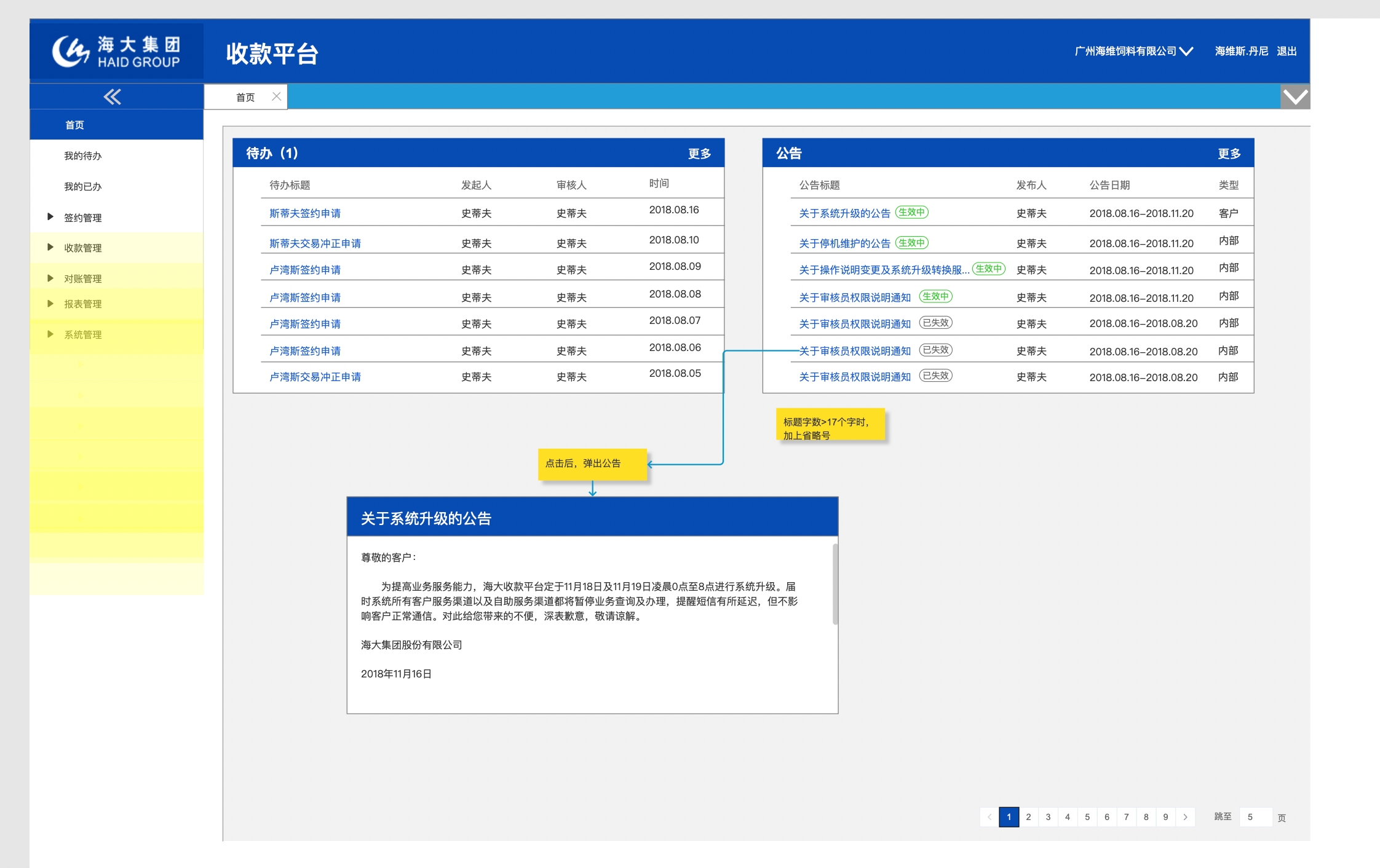Expand the 收款管理 menu arrow

(x=50, y=247)
